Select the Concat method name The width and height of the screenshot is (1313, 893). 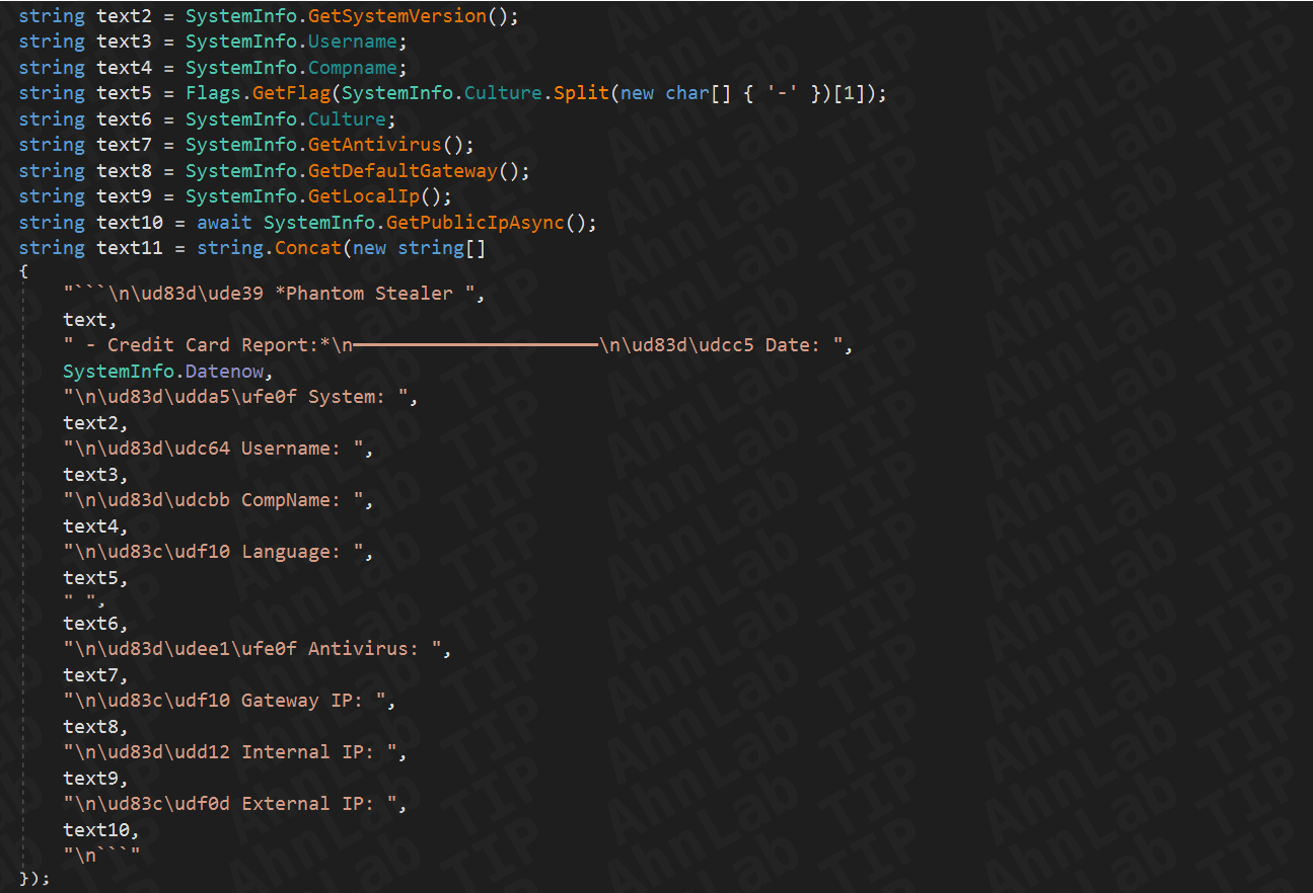(x=308, y=248)
